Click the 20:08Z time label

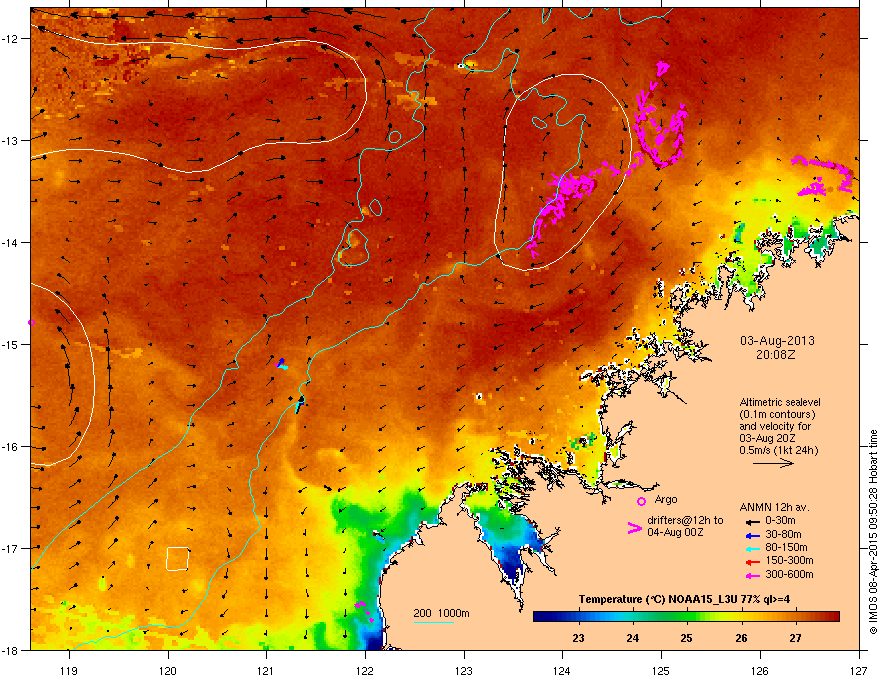(776, 355)
